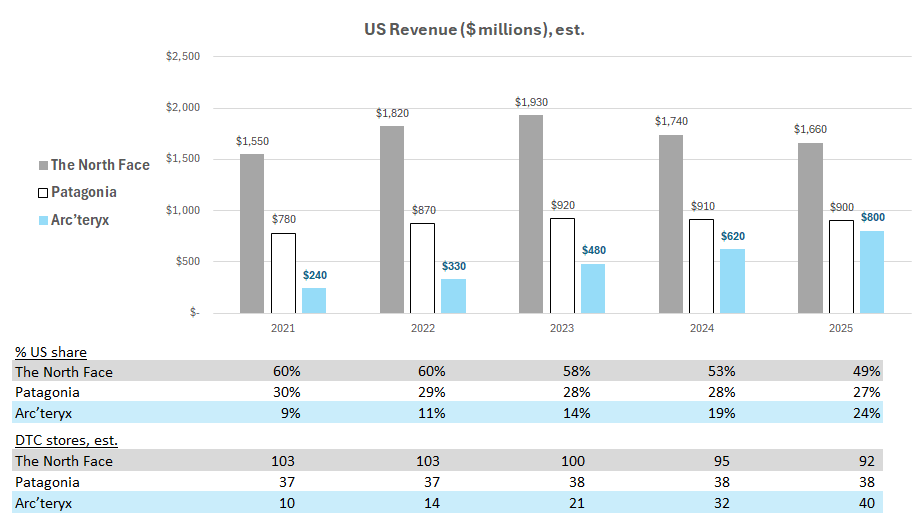
Task: Select the 24% cell for Arc'teryx
Action: click(867, 413)
